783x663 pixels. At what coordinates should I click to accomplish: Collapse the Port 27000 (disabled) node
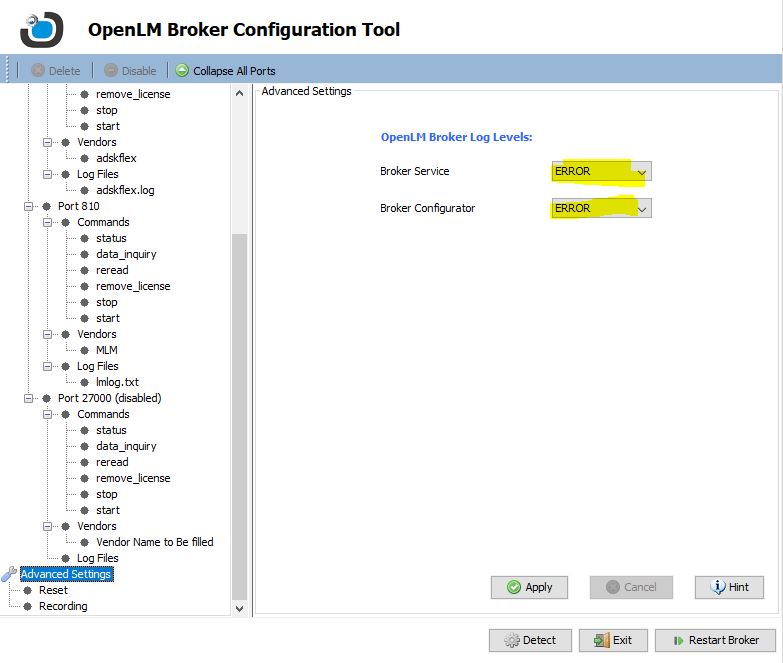29,398
